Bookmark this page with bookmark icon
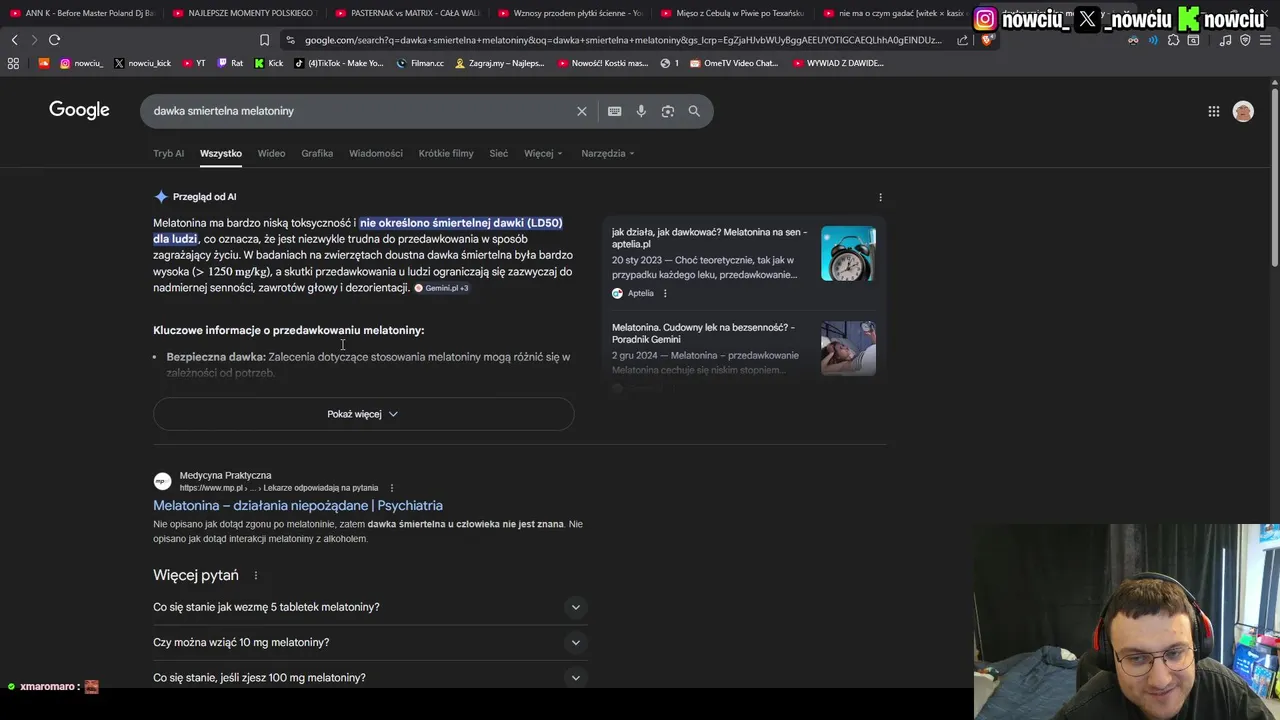This screenshot has width=1280, height=720. [x=264, y=40]
